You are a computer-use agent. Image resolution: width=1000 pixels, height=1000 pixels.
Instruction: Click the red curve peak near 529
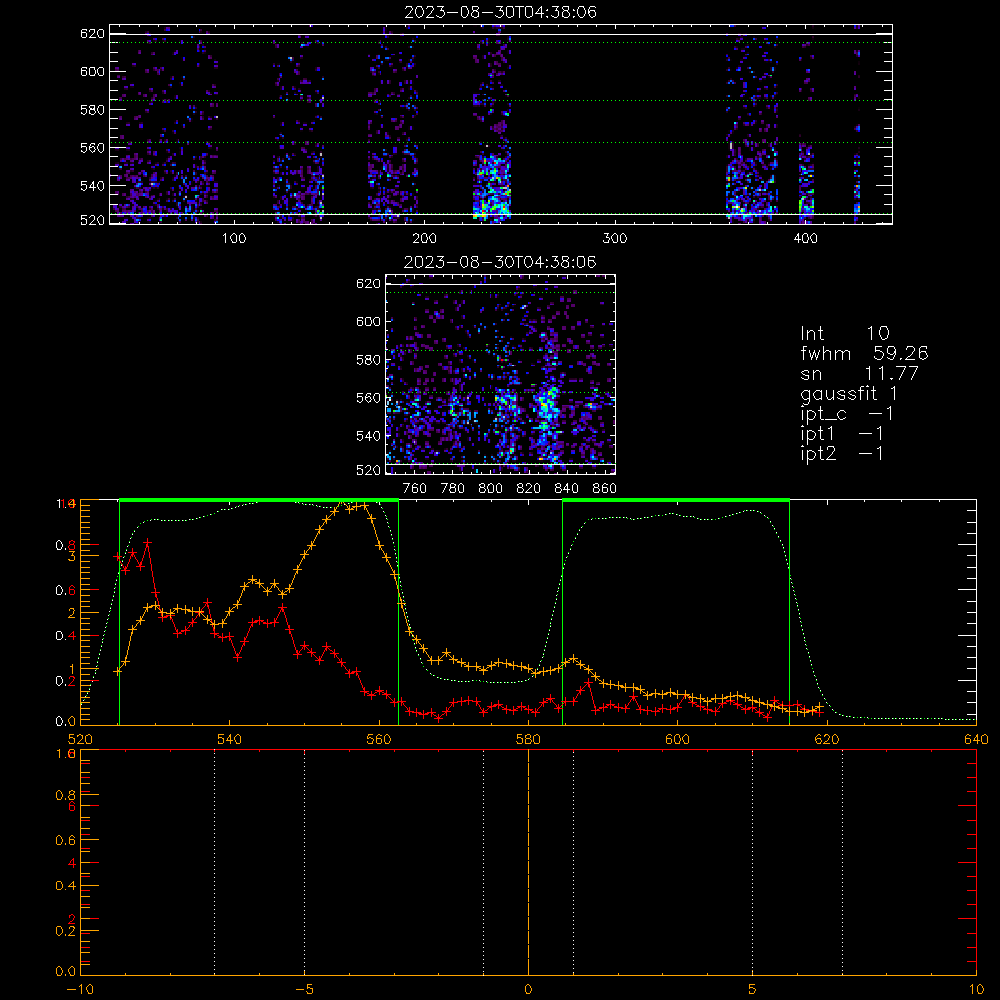point(147,543)
